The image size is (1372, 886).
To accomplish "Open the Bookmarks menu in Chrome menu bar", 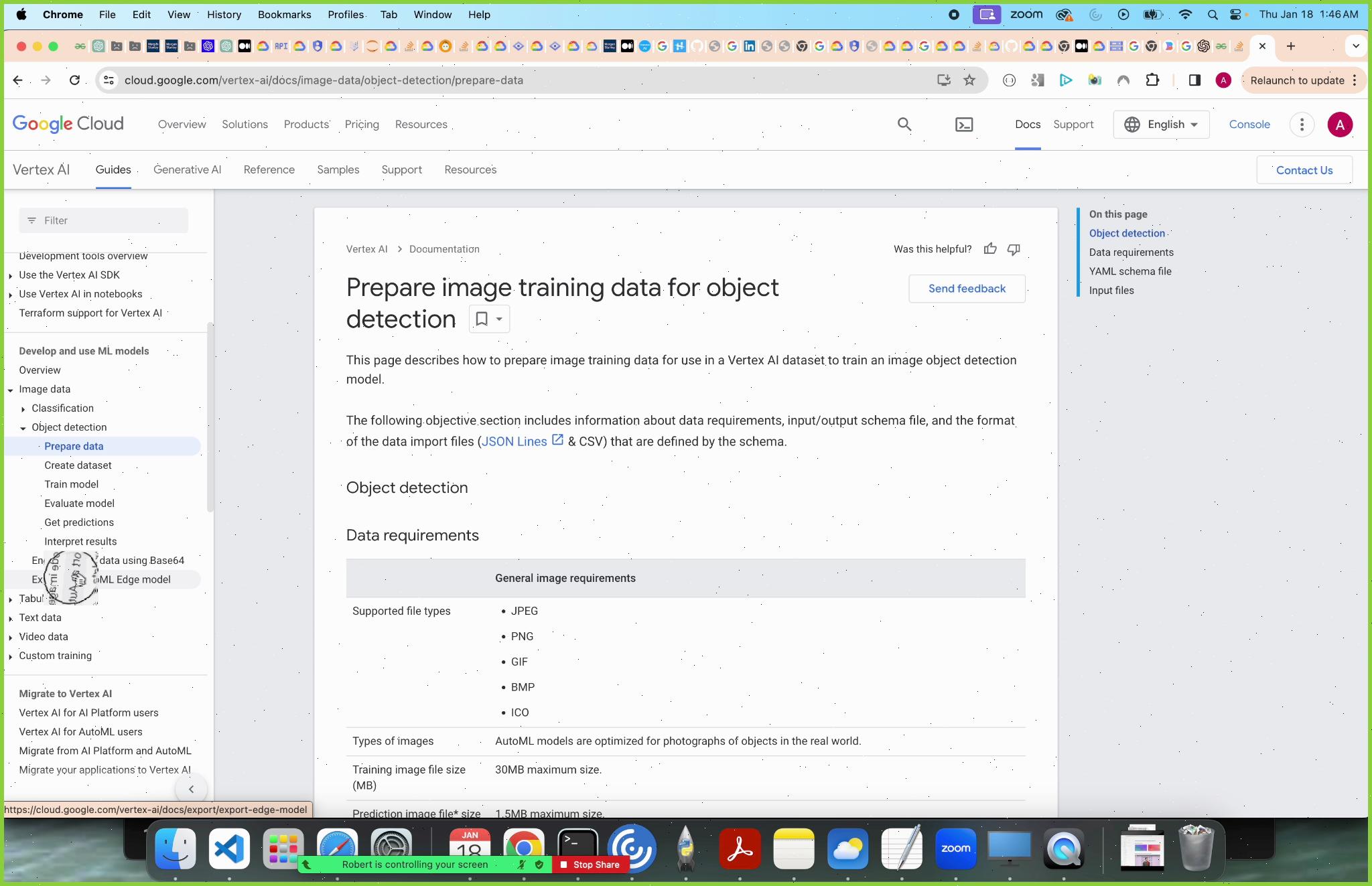I will click(x=284, y=14).
